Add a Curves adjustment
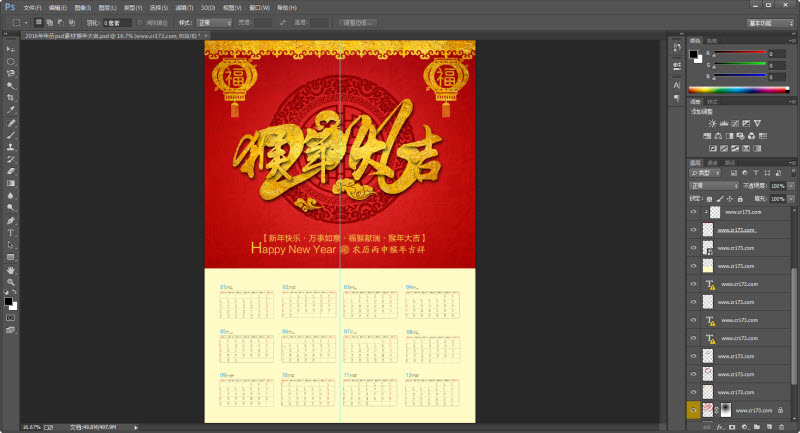 tap(735, 123)
